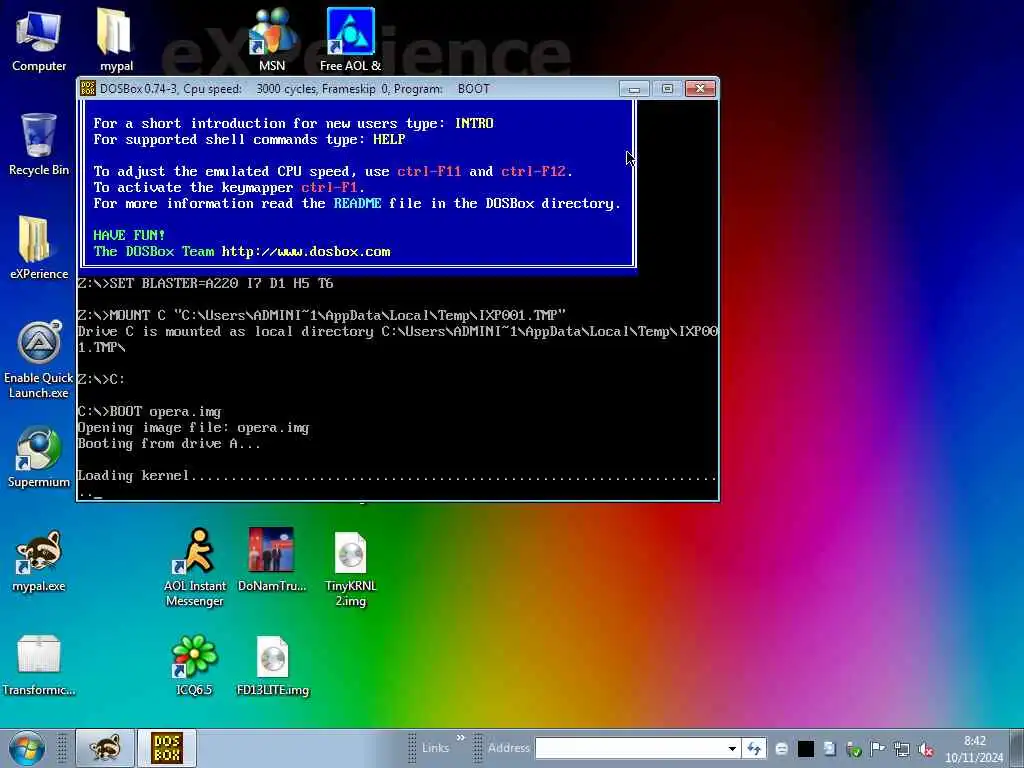The height and width of the screenshot is (768, 1024).
Task: Click the round gray tray icon
Action: [x=781, y=749]
